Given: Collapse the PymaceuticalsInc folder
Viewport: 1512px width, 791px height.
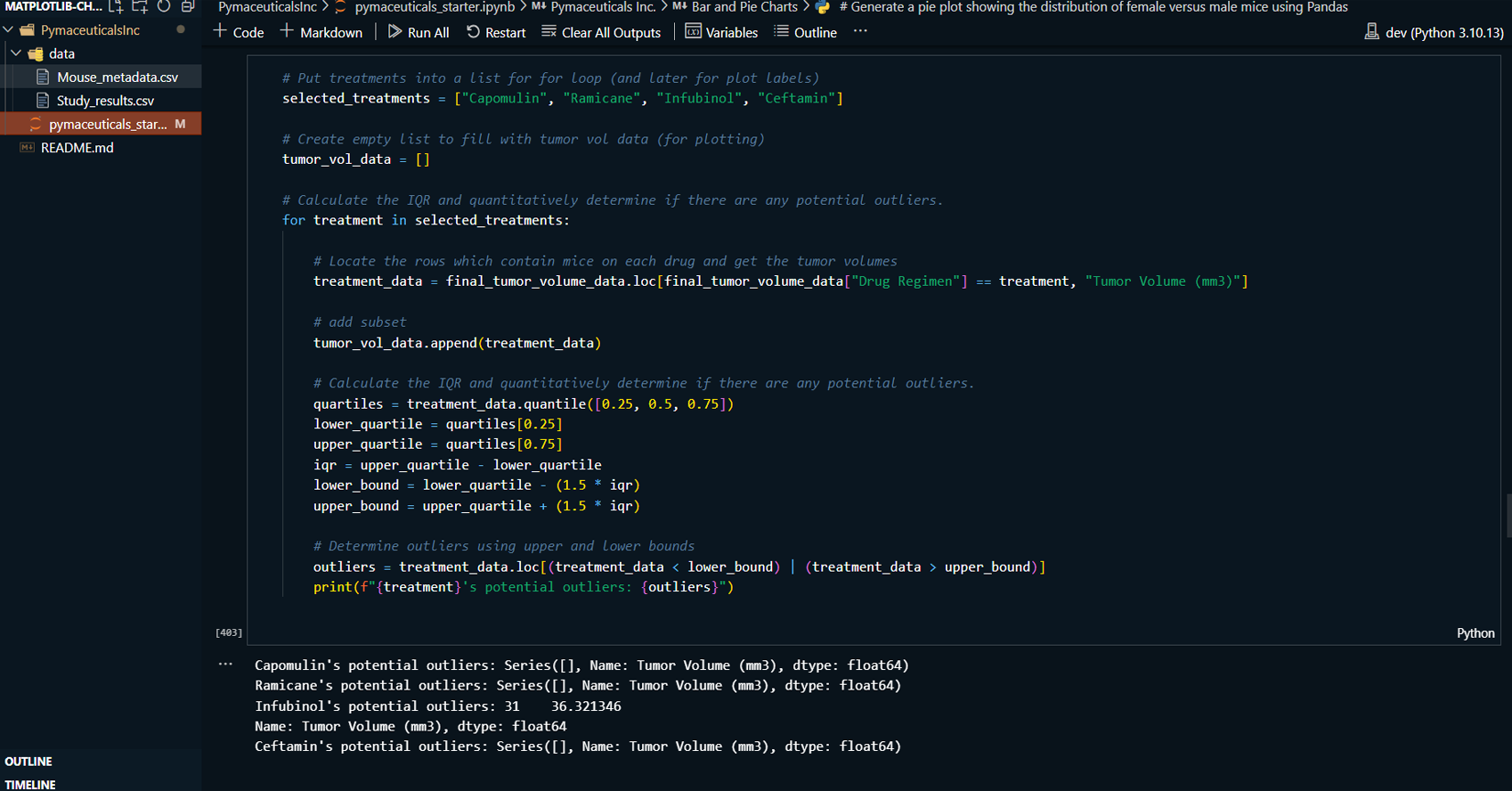Looking at the screenshot, I should (9, 30).
